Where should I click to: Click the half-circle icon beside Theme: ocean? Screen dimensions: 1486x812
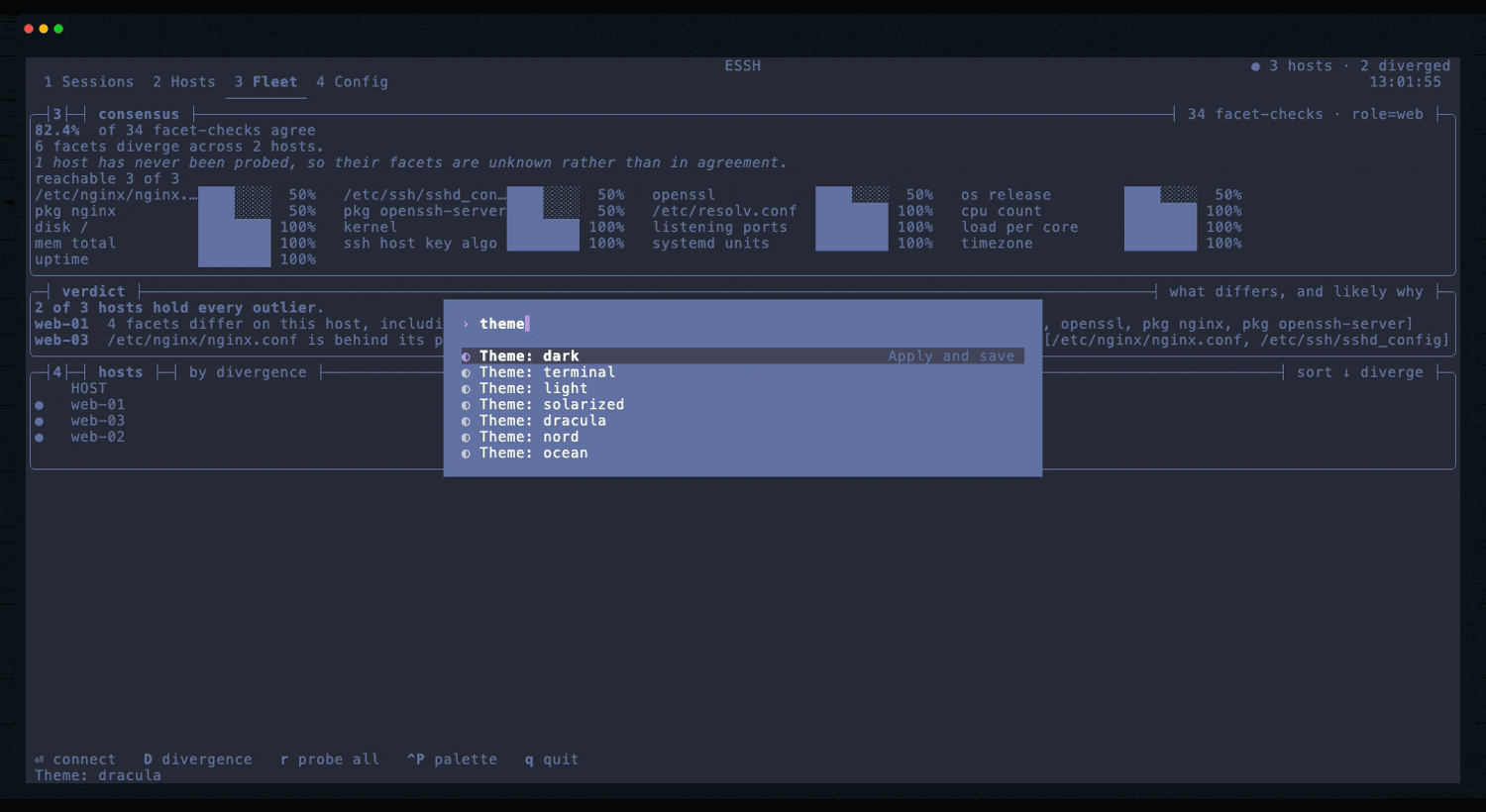pyautogui.click(x=466, y=454)
